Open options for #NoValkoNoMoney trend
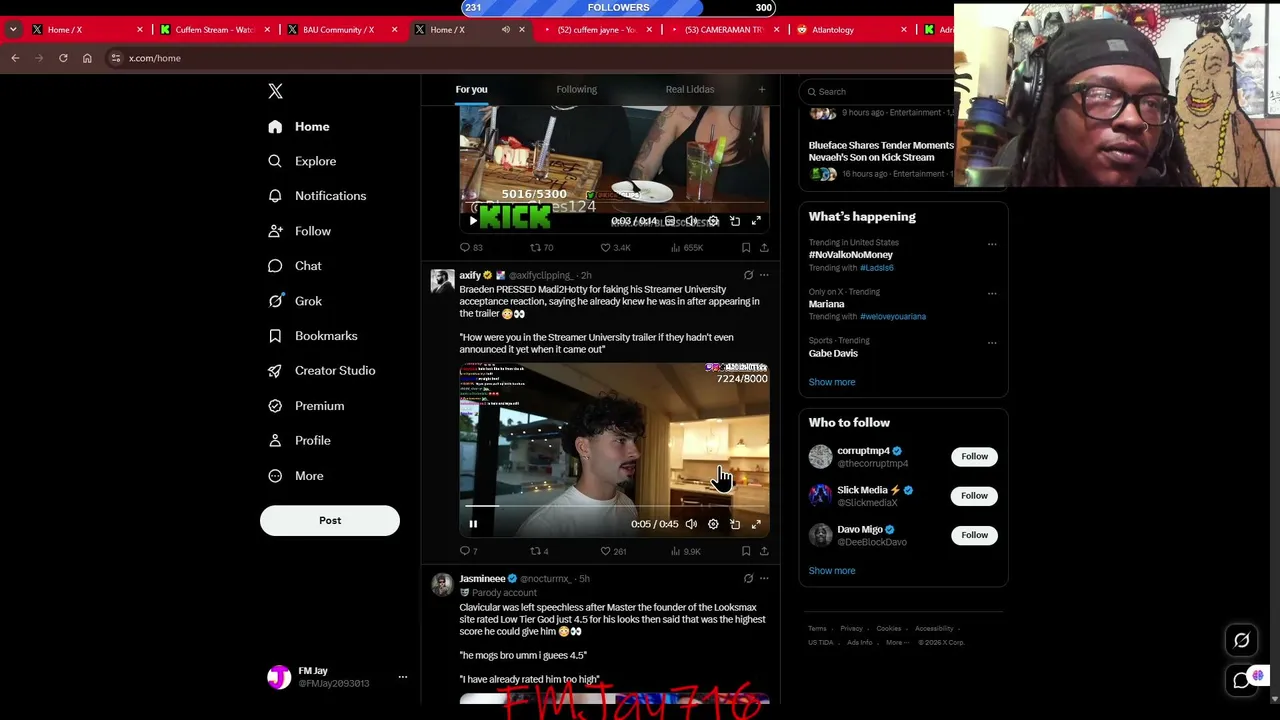The image size is (1280, 720). pos(992,244)
